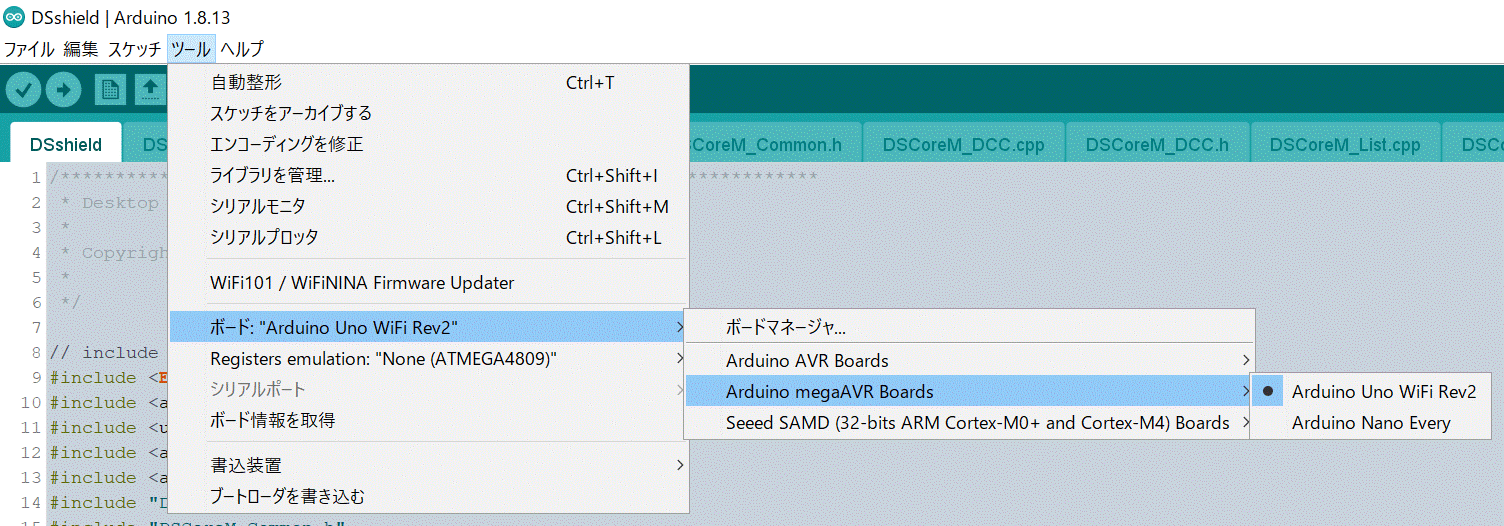Launch WiFi101 / WiFiNINA Firmware Updater
Screen dimensions: 1504x526
point(429,283)
